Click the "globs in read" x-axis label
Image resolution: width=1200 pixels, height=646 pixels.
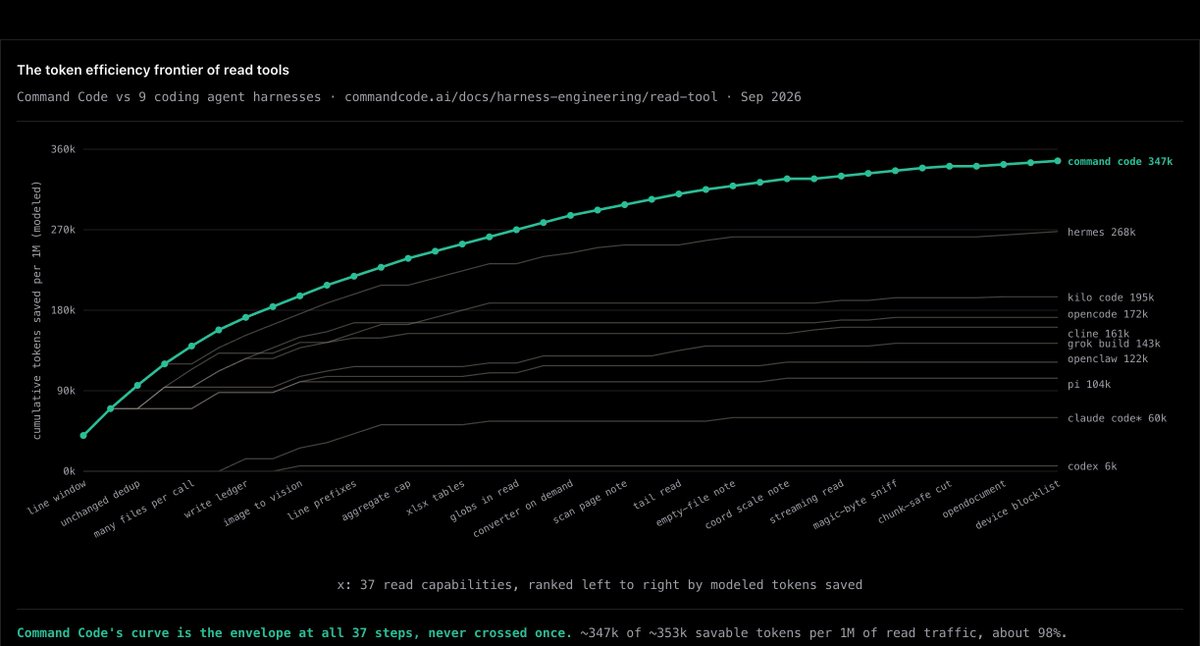pos(484,501)
